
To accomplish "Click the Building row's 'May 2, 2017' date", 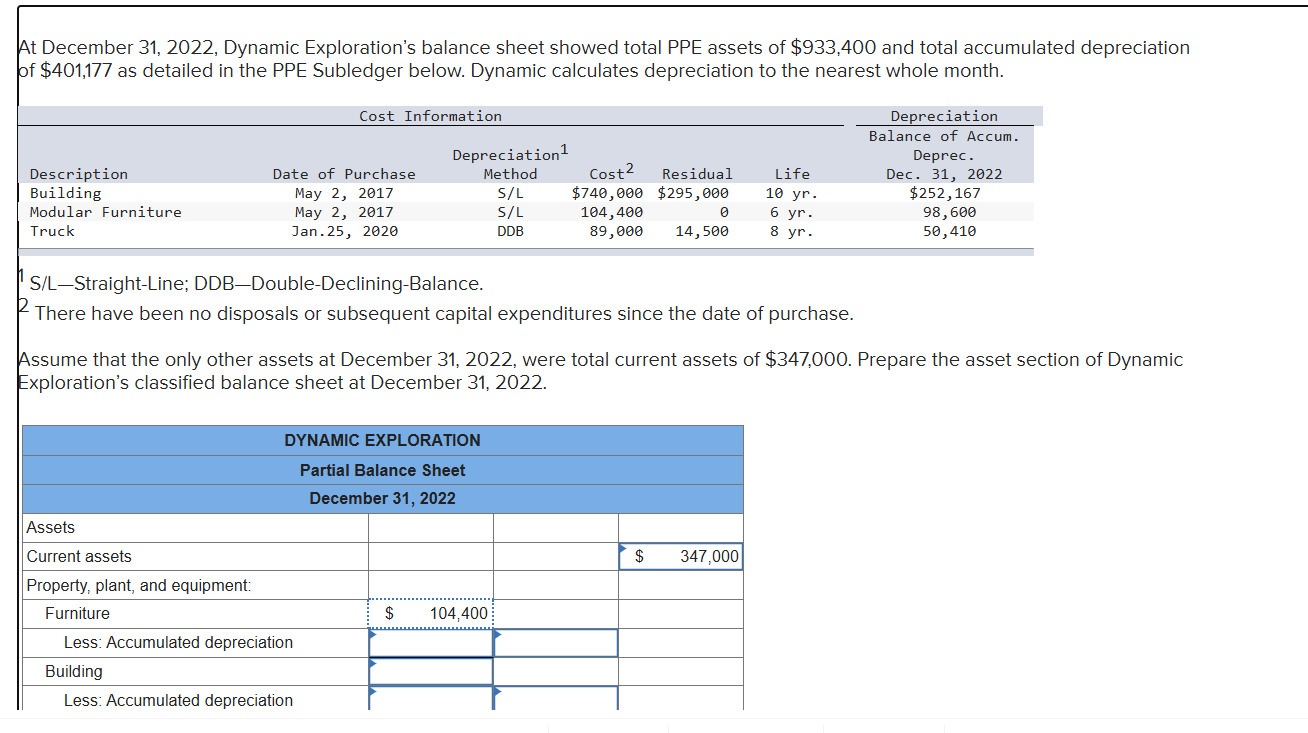I will pos(344,193).
